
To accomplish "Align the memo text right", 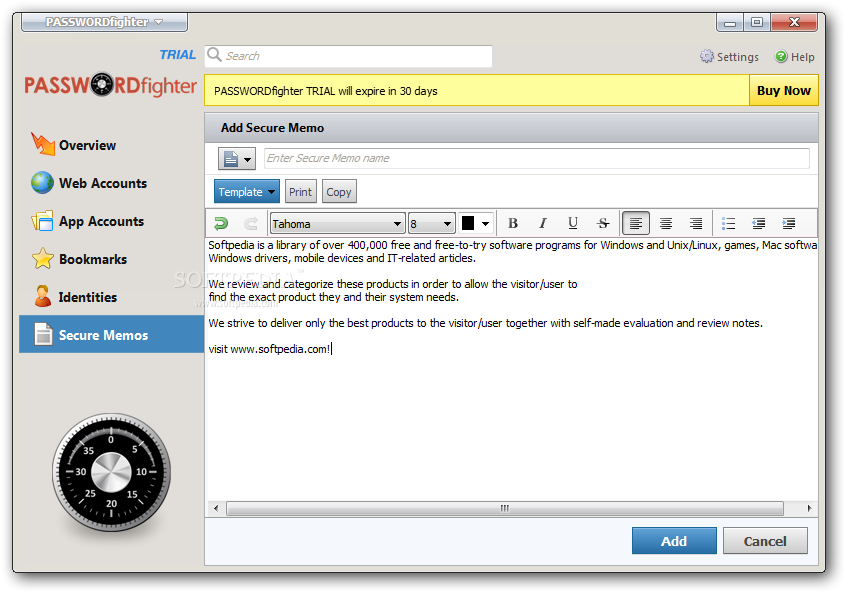I will click(696, 223).
